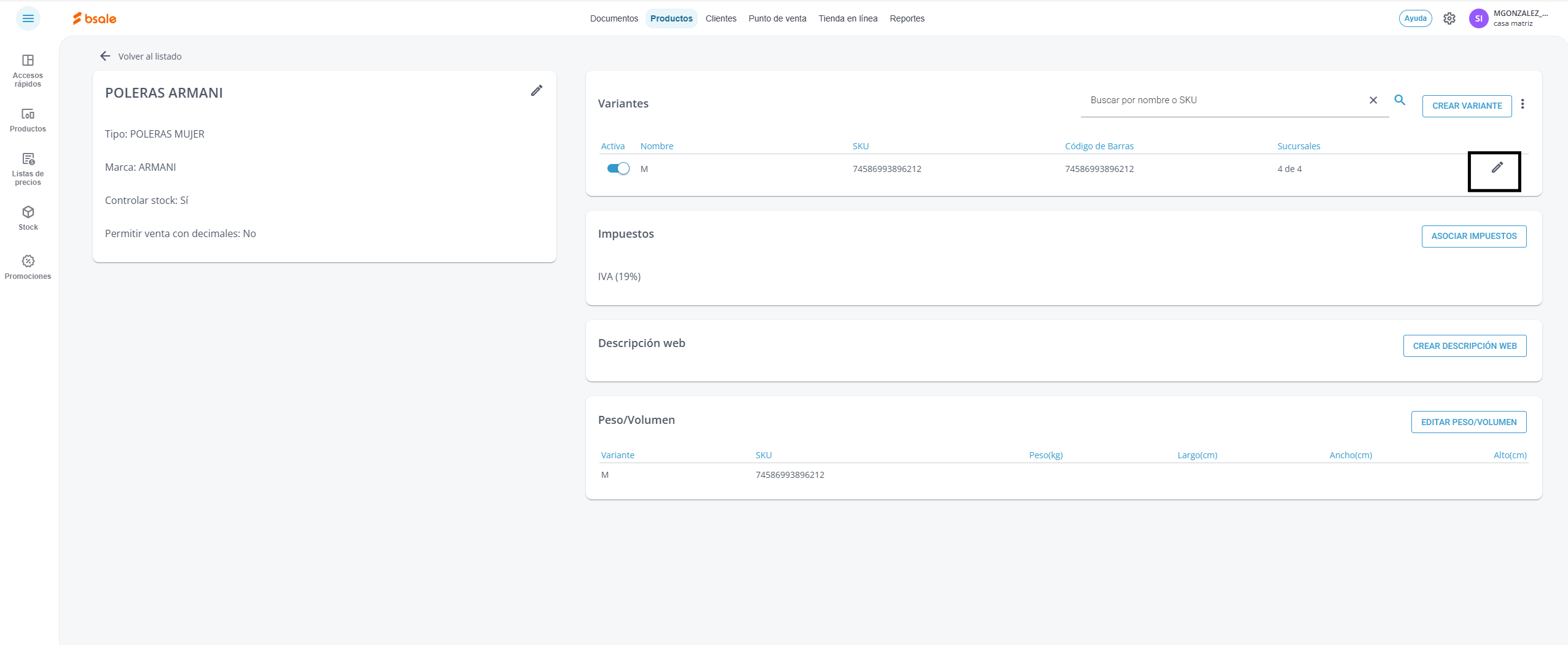
Task: Toggle variant M active switch
Action: (618, 168)
